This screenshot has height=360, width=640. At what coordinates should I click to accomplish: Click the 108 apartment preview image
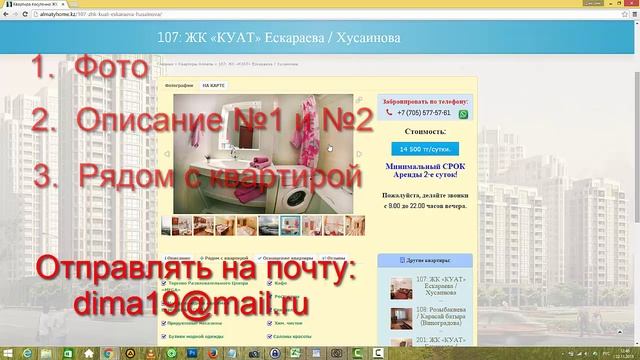401,318
